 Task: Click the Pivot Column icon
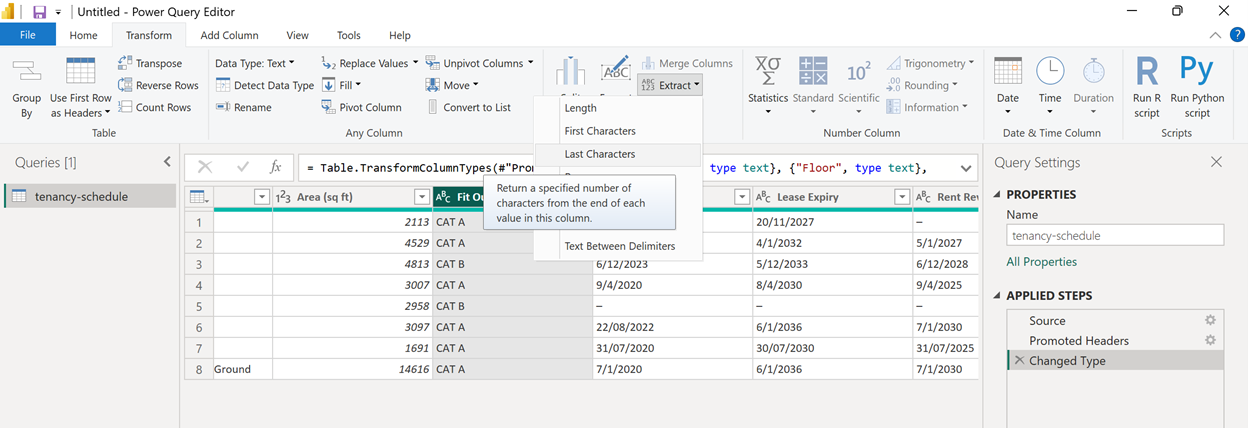(329, 107)
